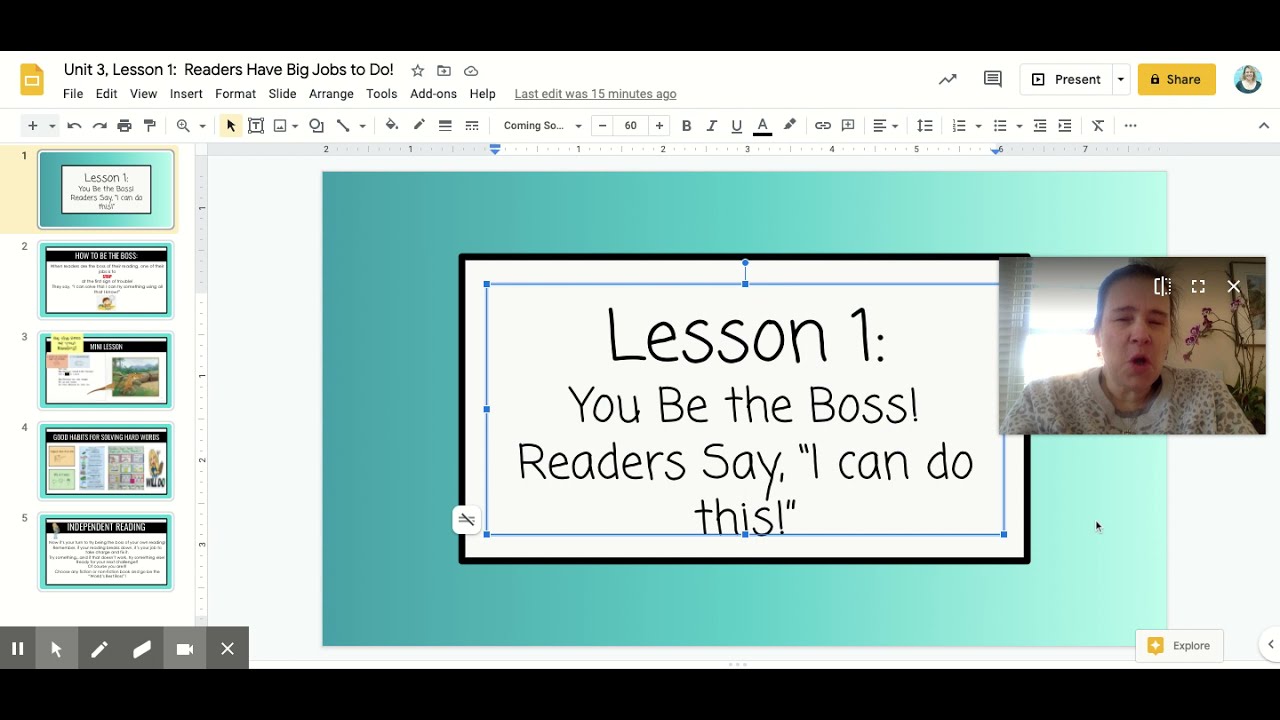Toggle bold formatting
The image size is (1280, 720).
point(686,126)
